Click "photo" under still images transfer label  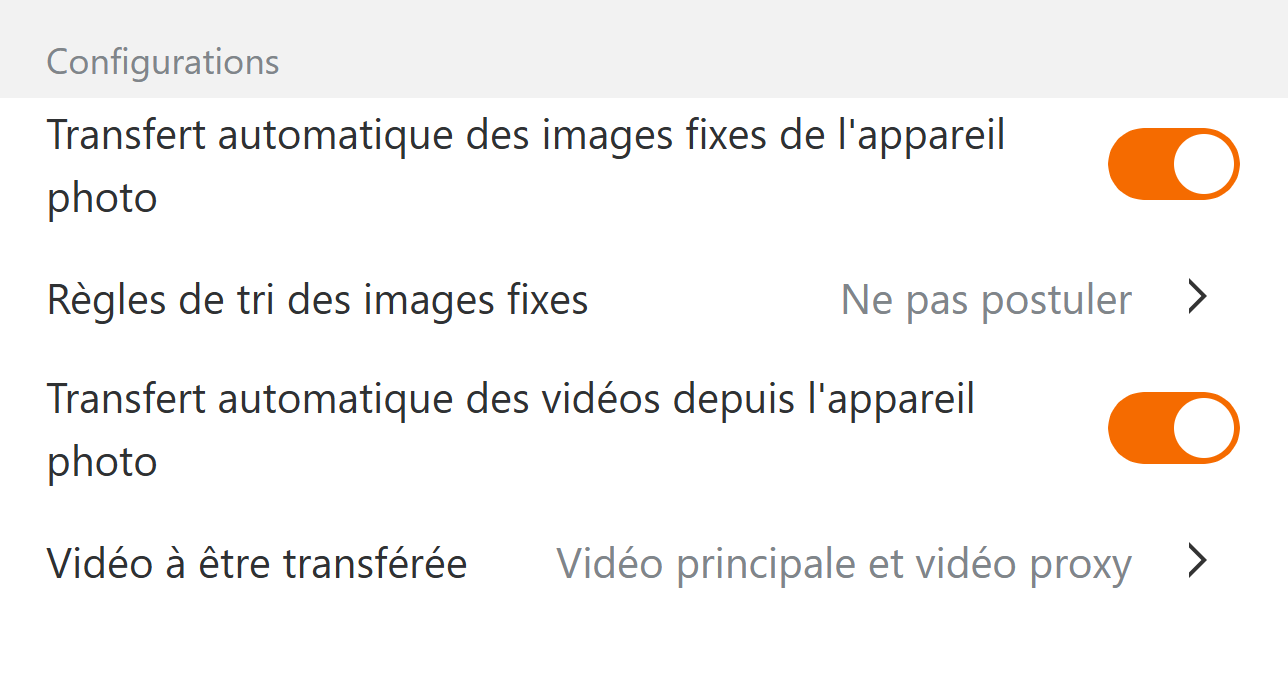[x=102, y=198]
